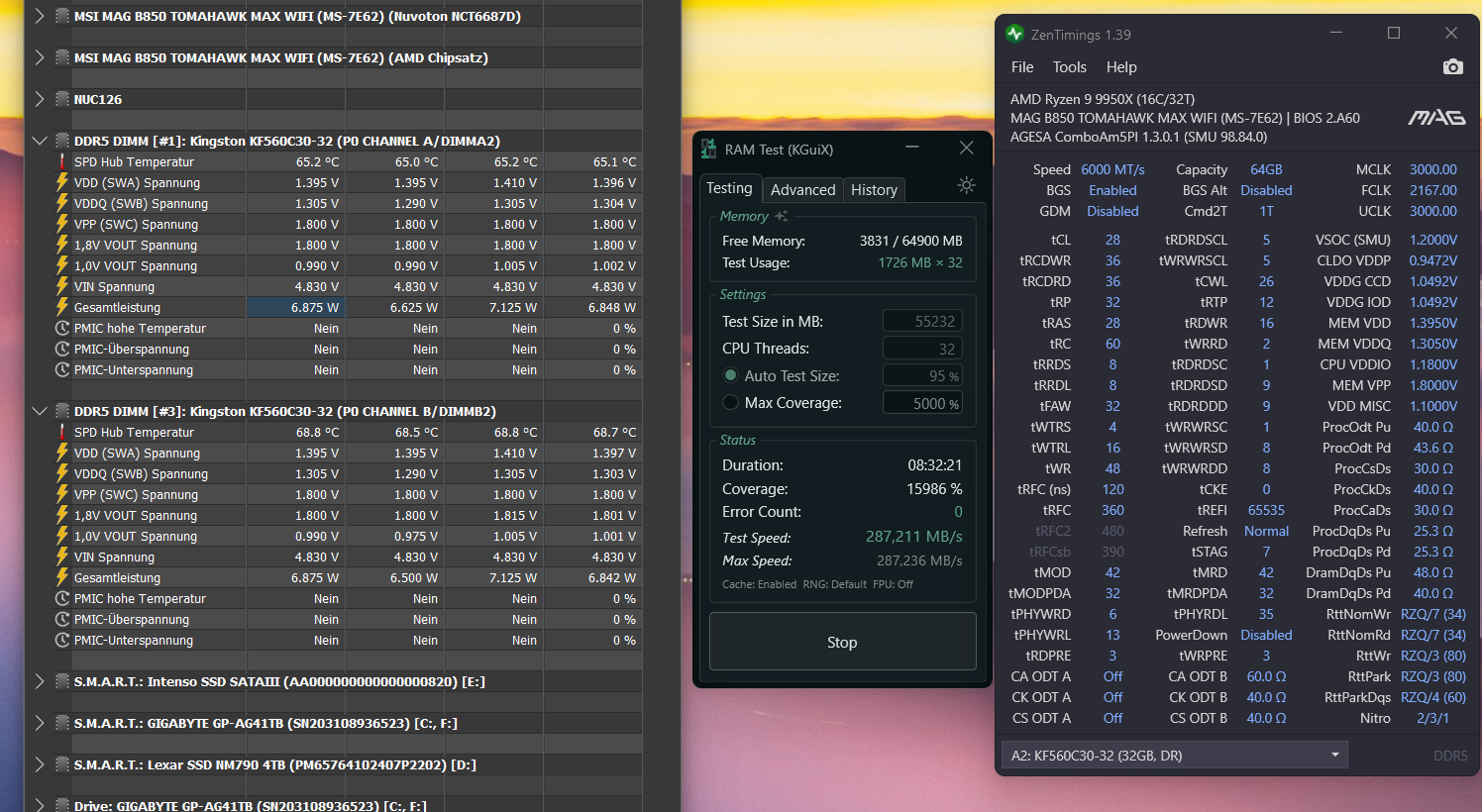Click the bolt icon of DIMM [#3] 1,0V VOUT Spannung
The width and height of the screenshot is (1482, 812).
(61, 536)
